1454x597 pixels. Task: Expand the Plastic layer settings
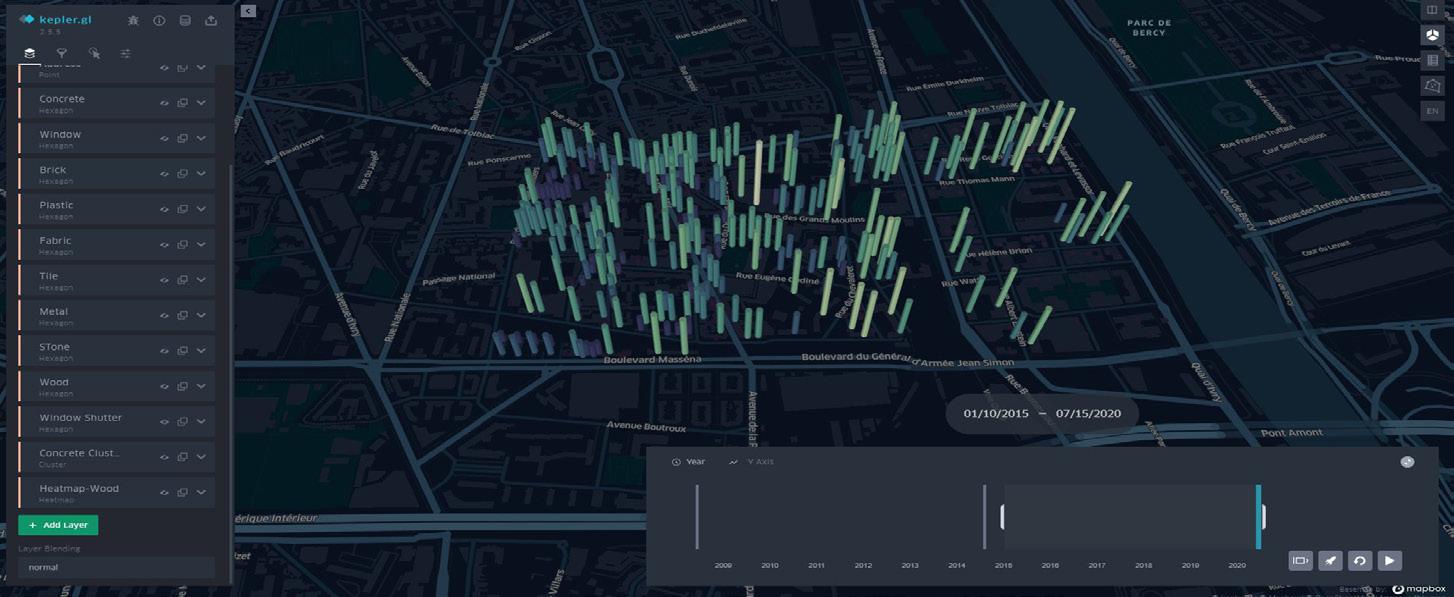[x=201, y=209]
